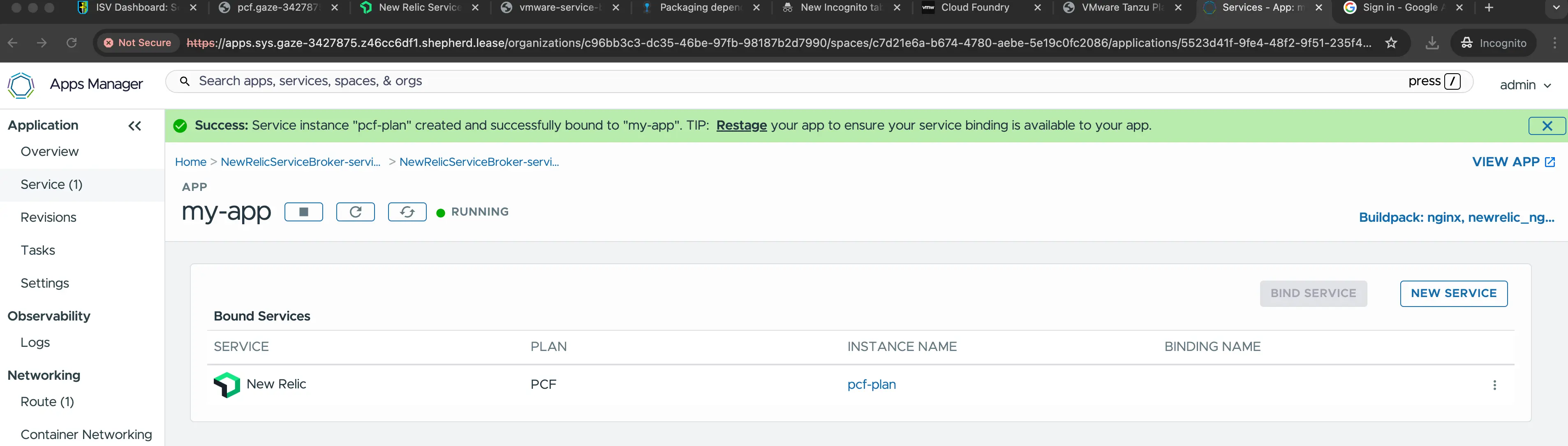Focus the search apps and services field

tap(791, 81)
